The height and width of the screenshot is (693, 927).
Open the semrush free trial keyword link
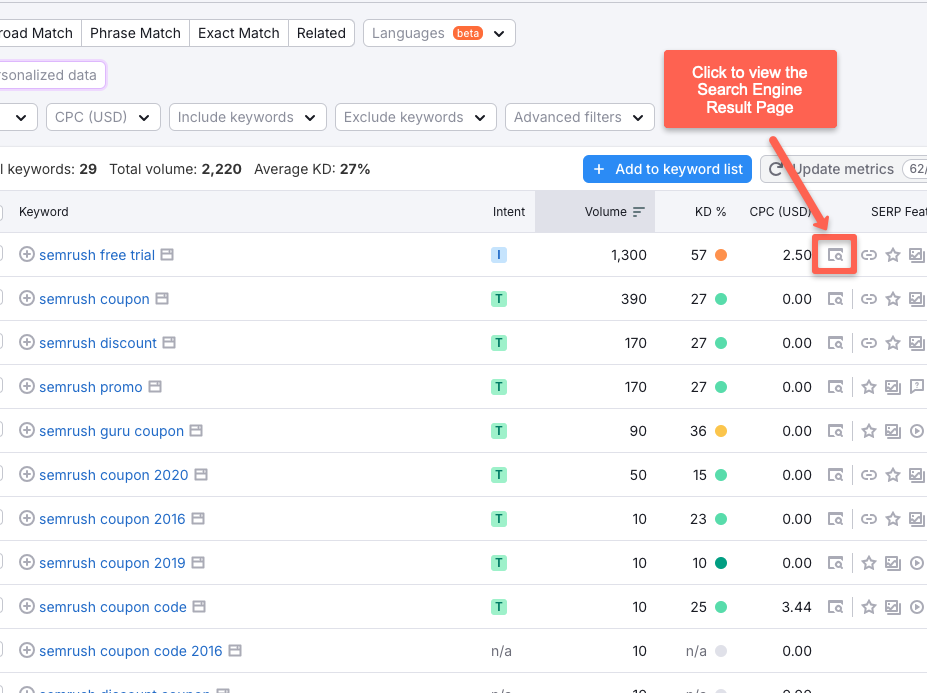(x=97, y=255)
